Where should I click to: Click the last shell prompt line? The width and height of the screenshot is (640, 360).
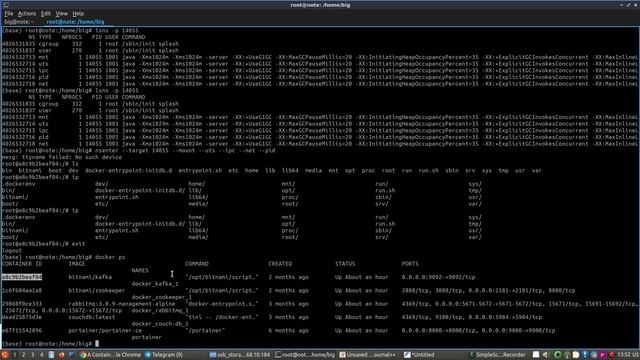[50, 344]
